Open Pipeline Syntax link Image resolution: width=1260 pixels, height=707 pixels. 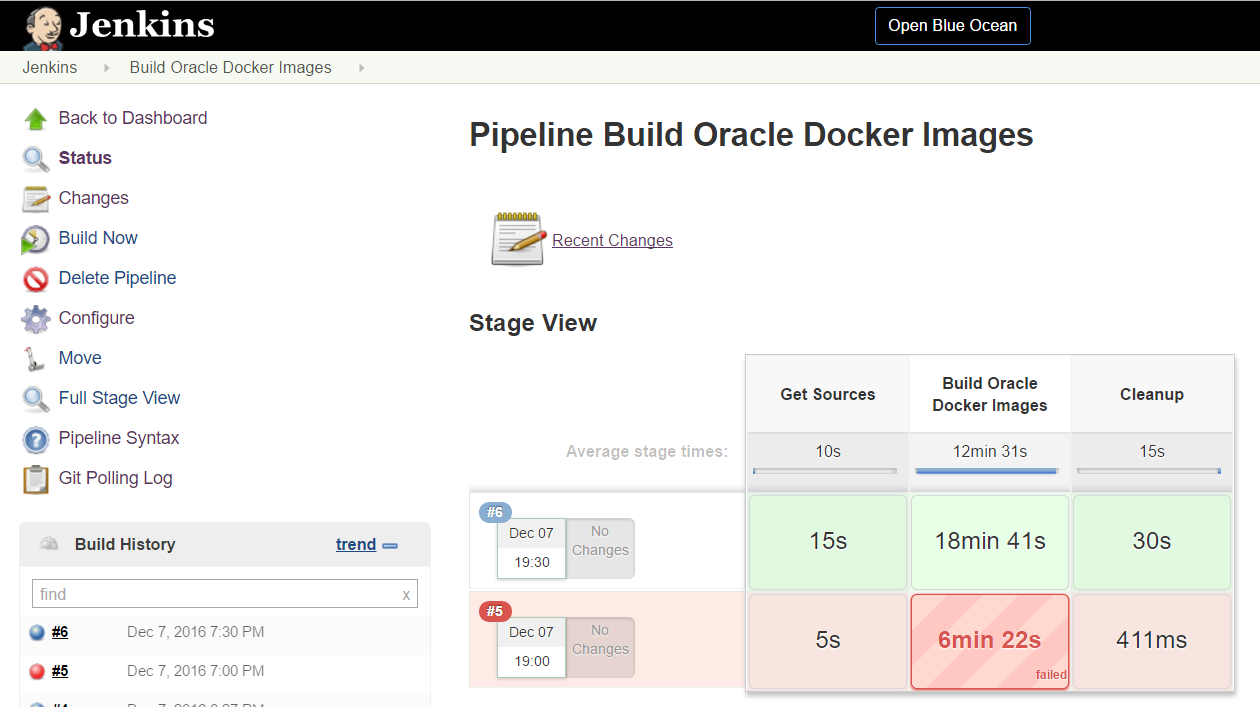click(x=119, y=438)
